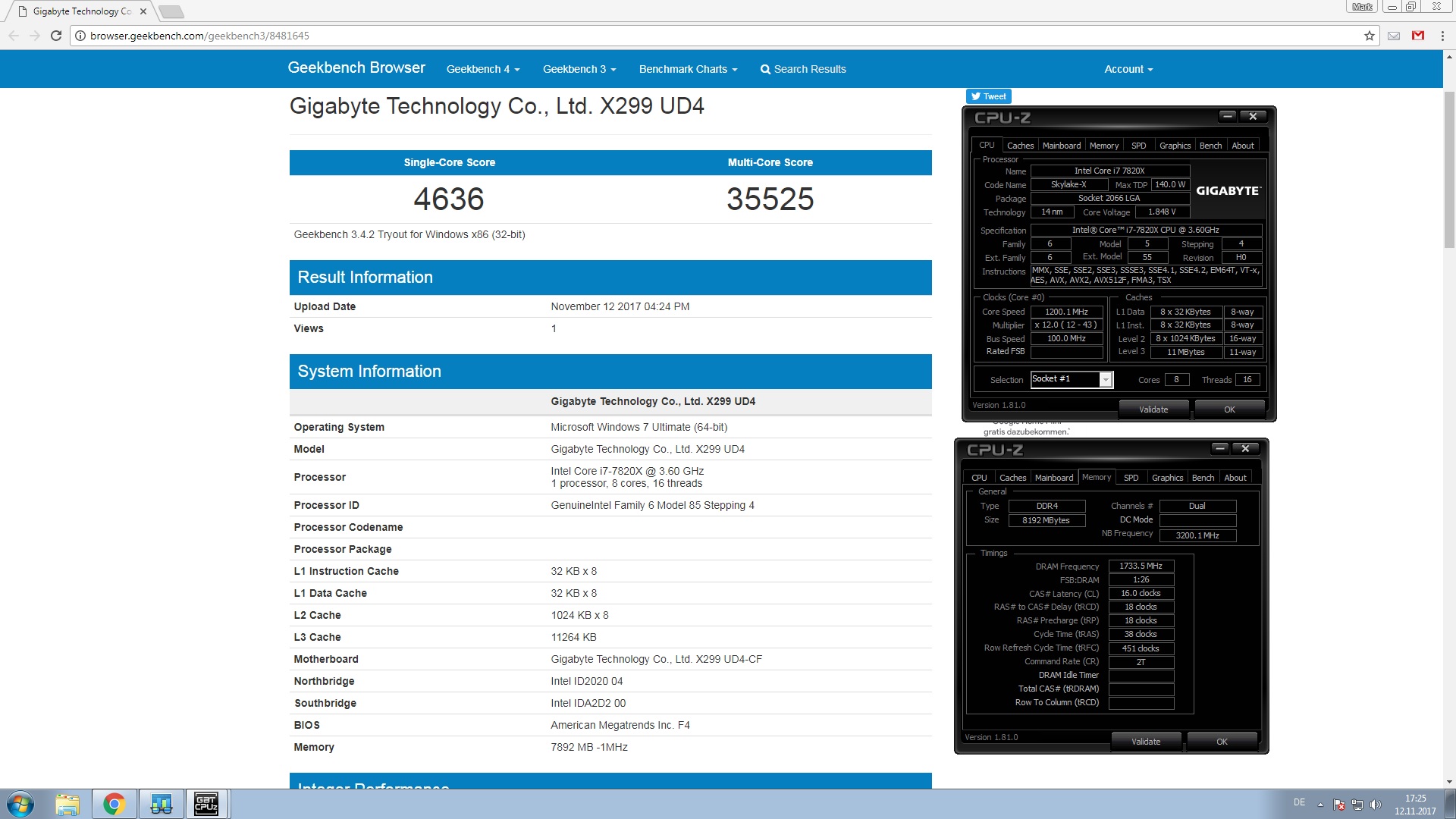Open a new browser tab

tap(171, 11)
